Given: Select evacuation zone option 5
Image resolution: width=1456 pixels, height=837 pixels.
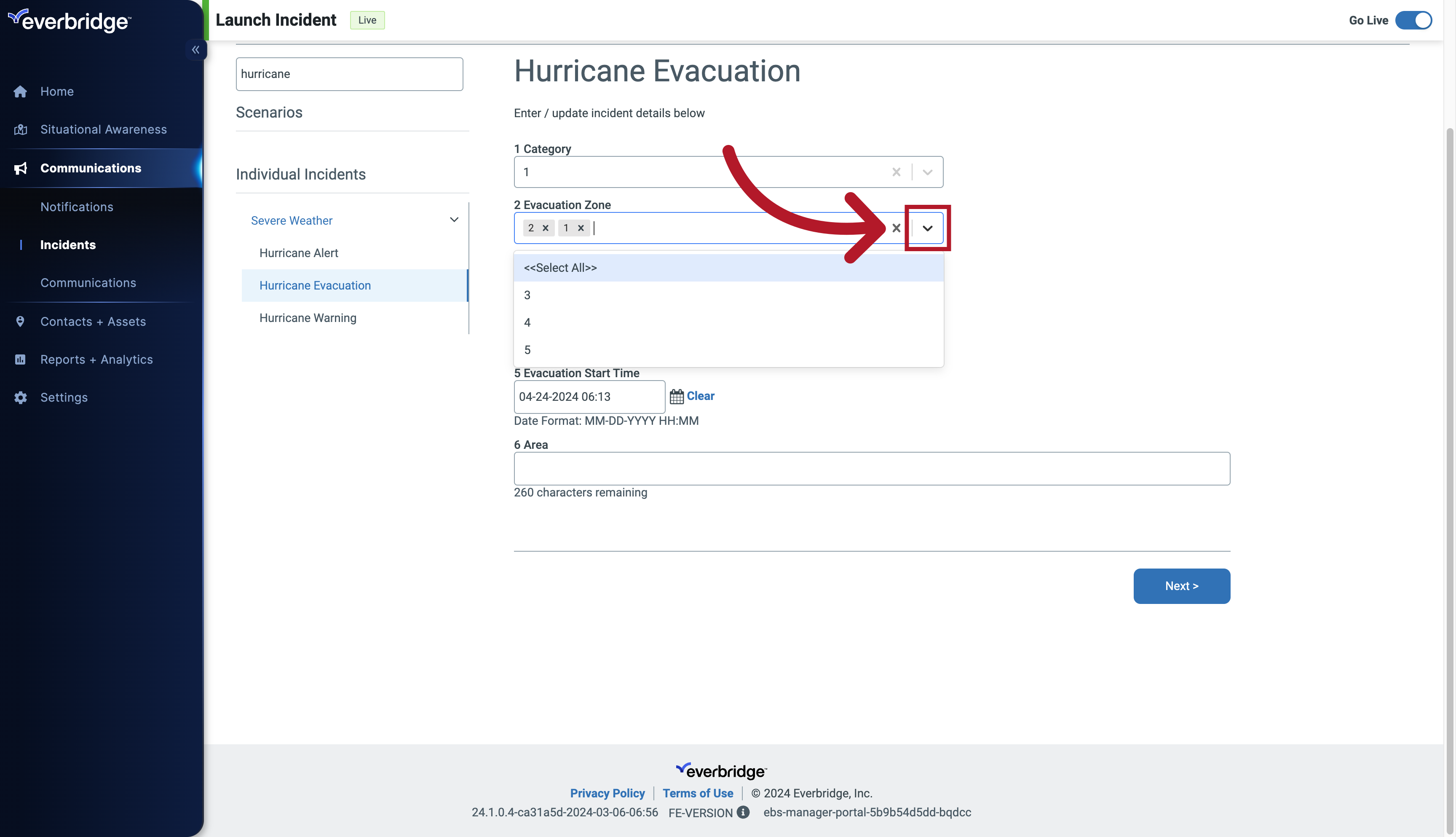Looking at the screenshot, I should coord(527,349).
